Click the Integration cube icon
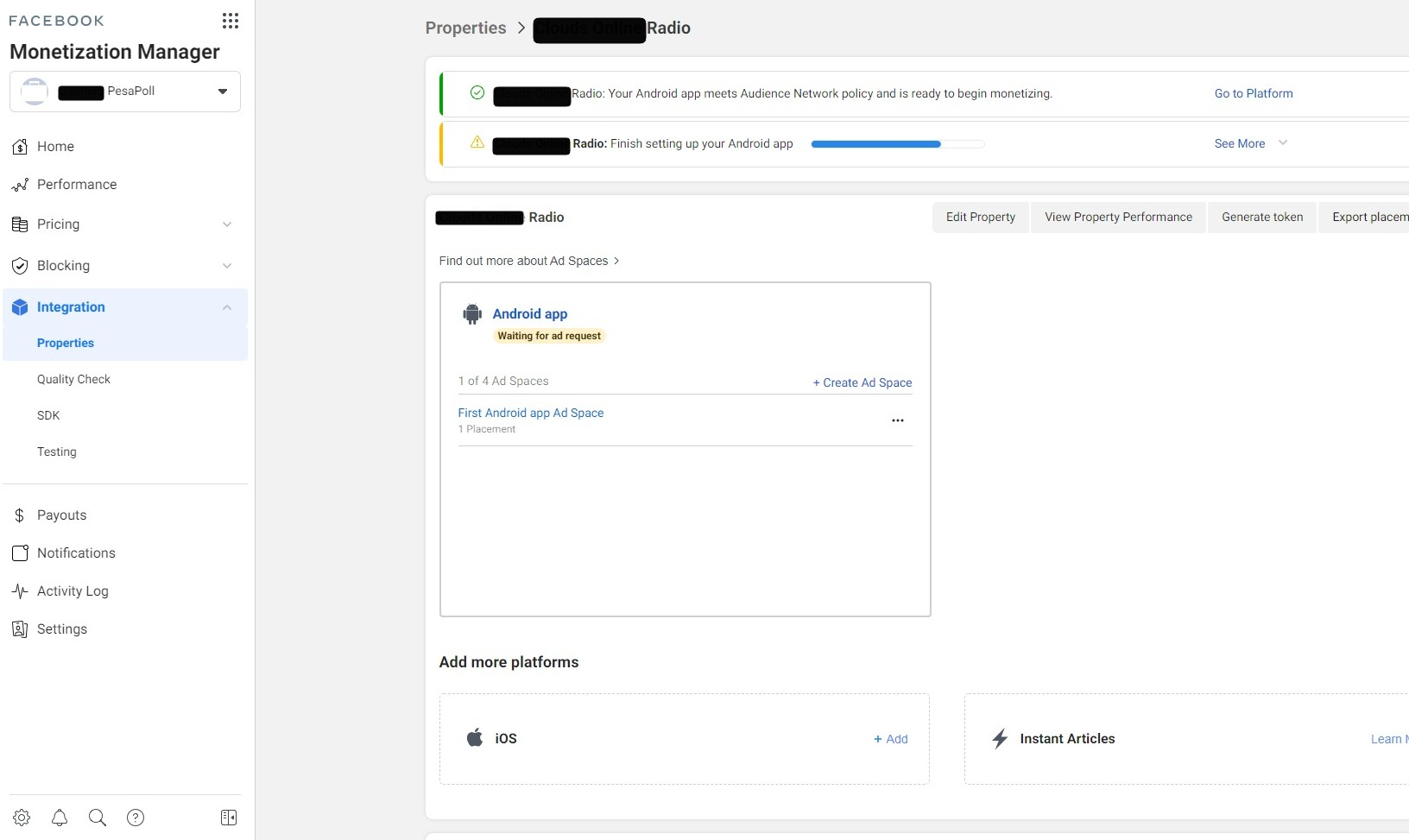The image size is (1409, 840). tap(20, 307)
